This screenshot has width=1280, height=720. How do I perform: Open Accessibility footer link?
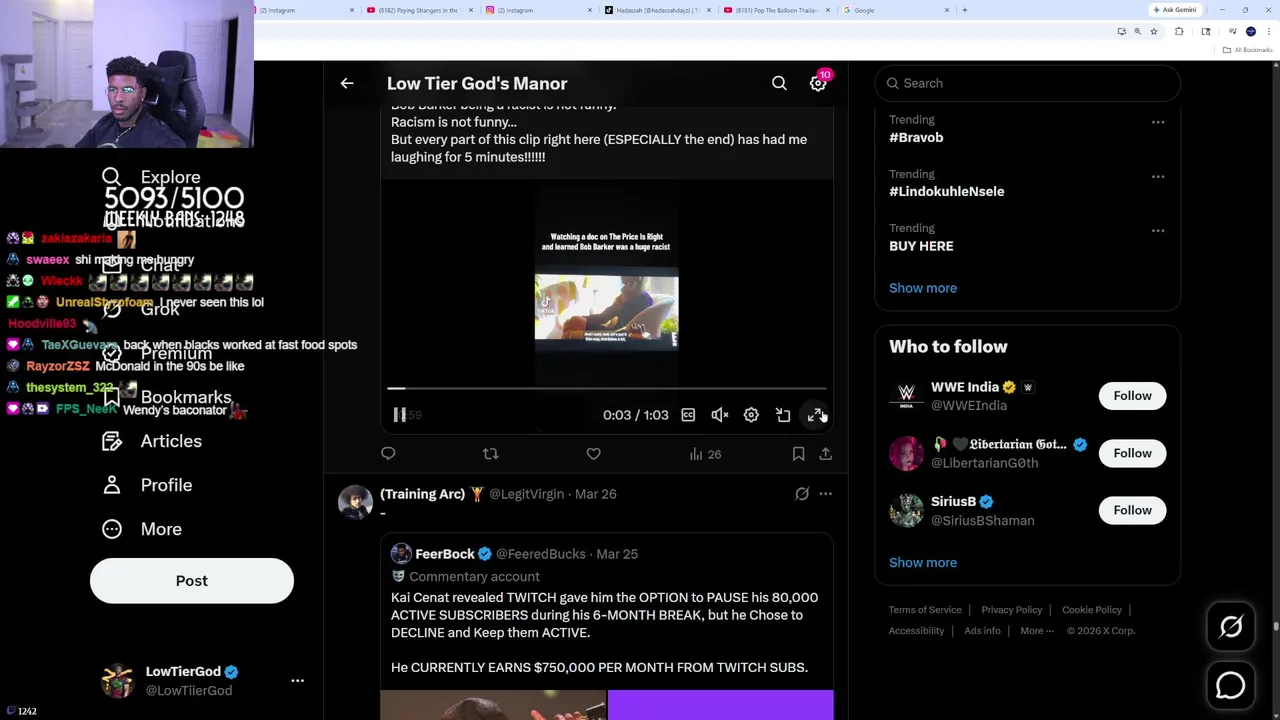(x=916, y=631)
